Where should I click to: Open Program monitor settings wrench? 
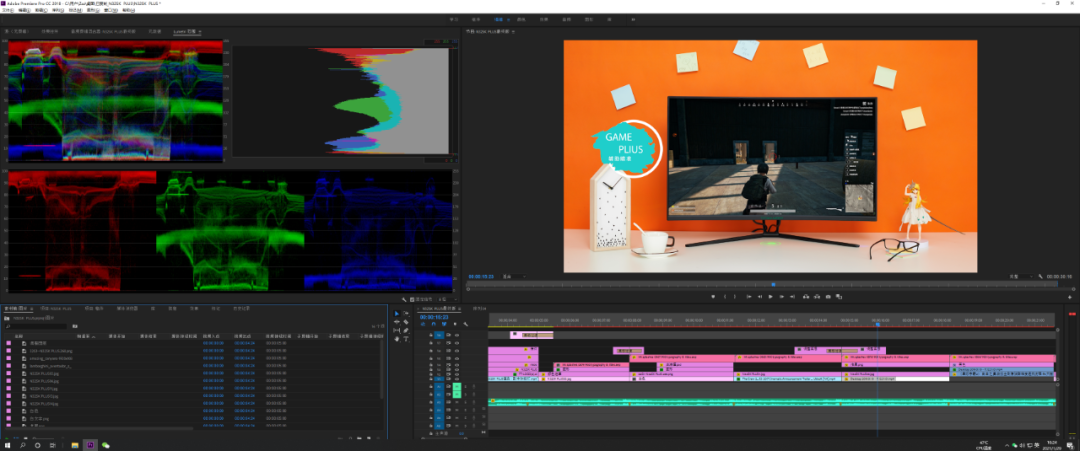click(1040, 276)
